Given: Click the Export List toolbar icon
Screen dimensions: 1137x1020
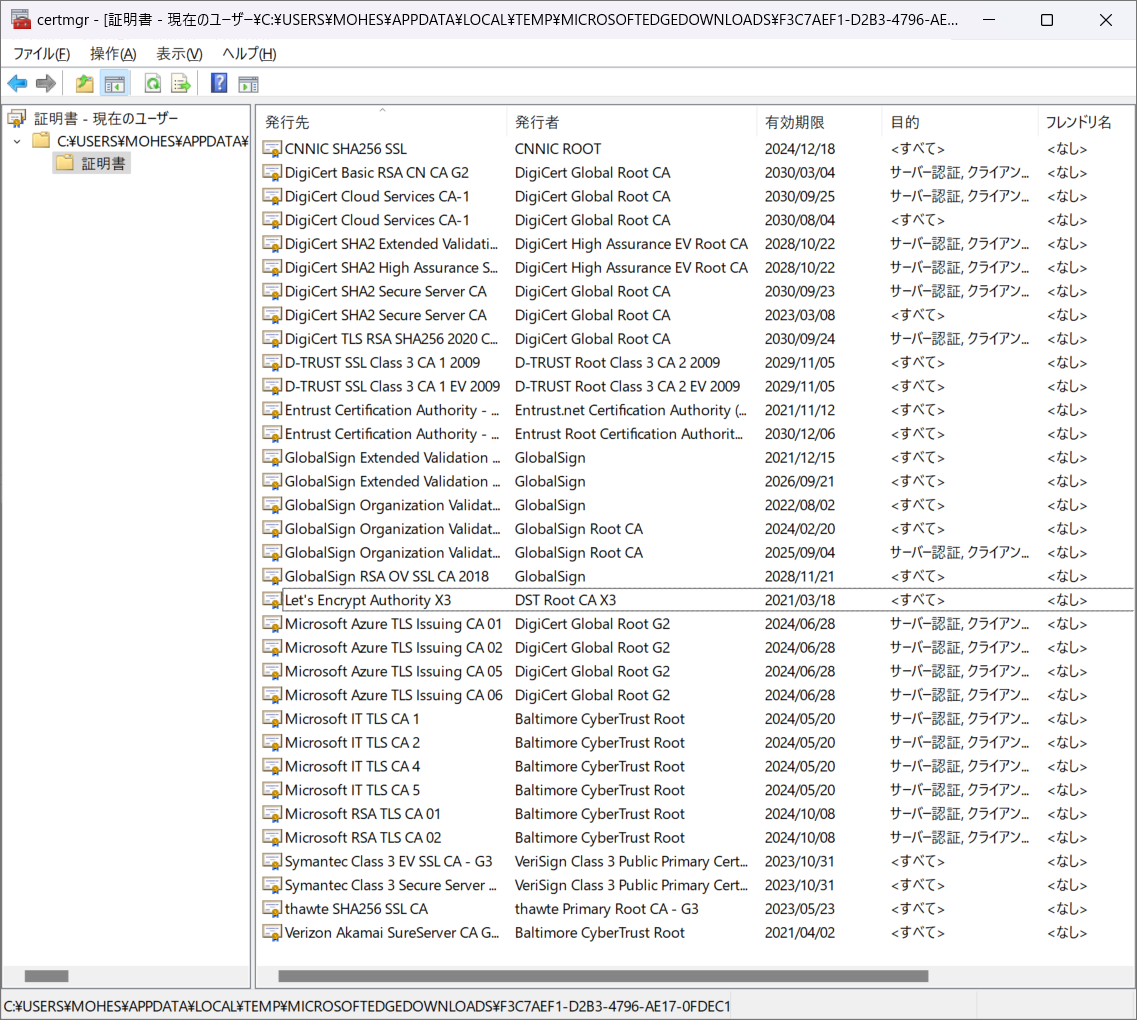Looking at the screenshot, I should [x=181, y=83].
